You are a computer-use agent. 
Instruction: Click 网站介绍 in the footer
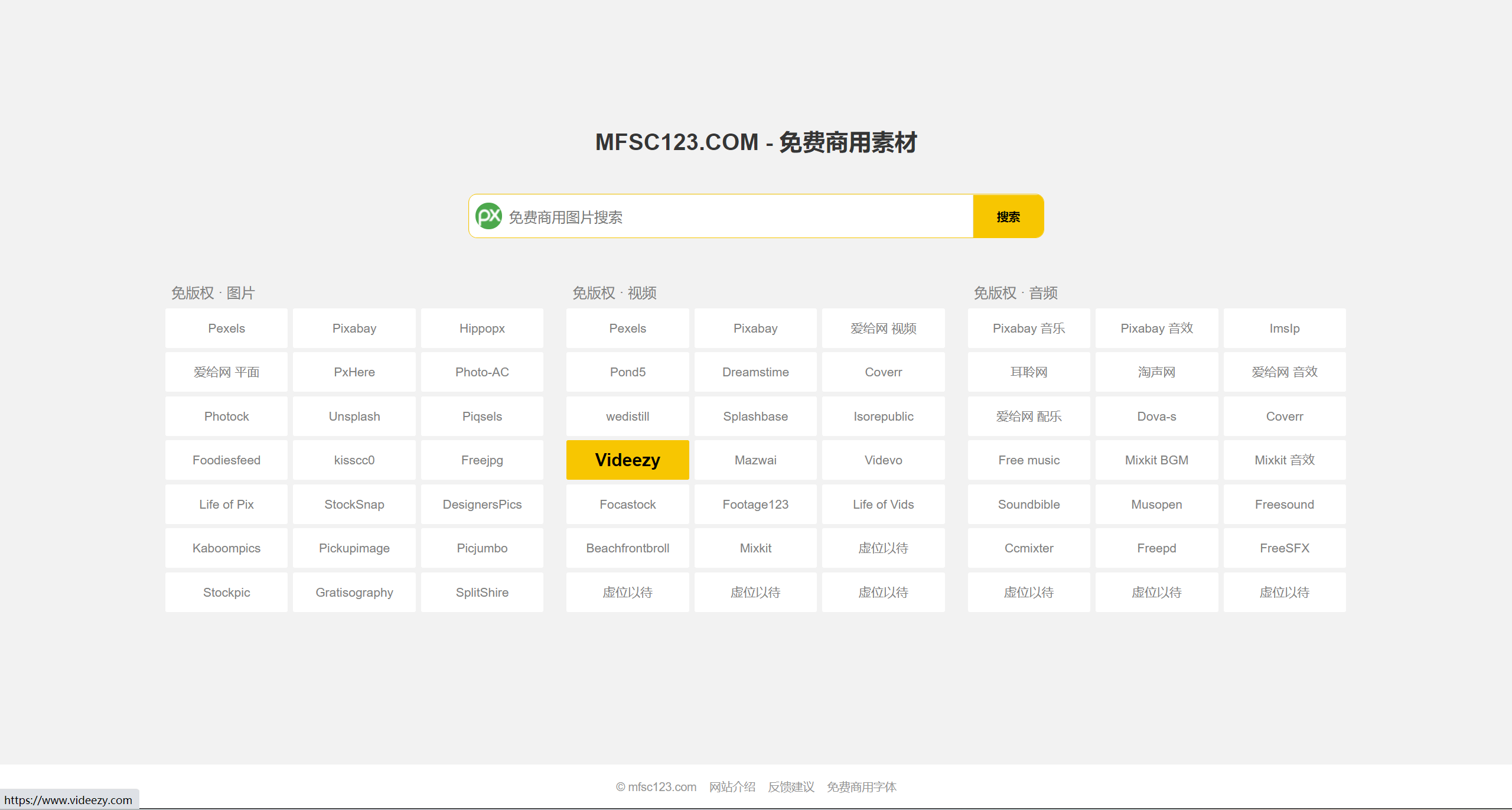coord(732,787)
